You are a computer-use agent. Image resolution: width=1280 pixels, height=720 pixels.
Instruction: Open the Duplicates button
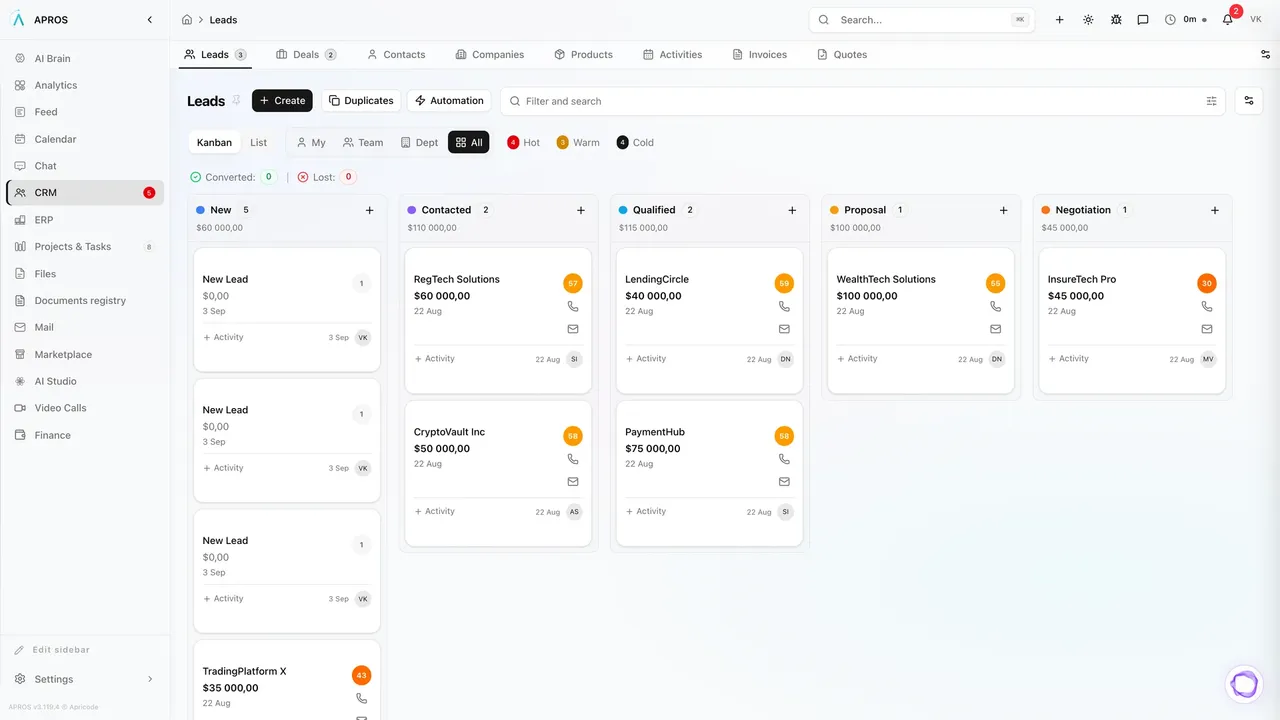361,101
